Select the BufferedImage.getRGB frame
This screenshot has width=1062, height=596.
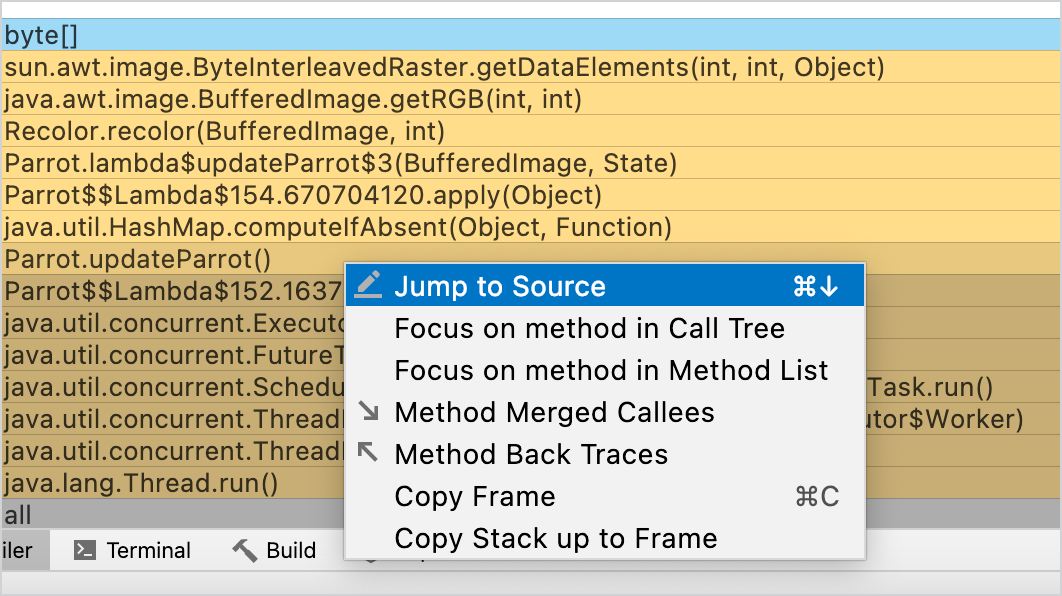[531, 99]
